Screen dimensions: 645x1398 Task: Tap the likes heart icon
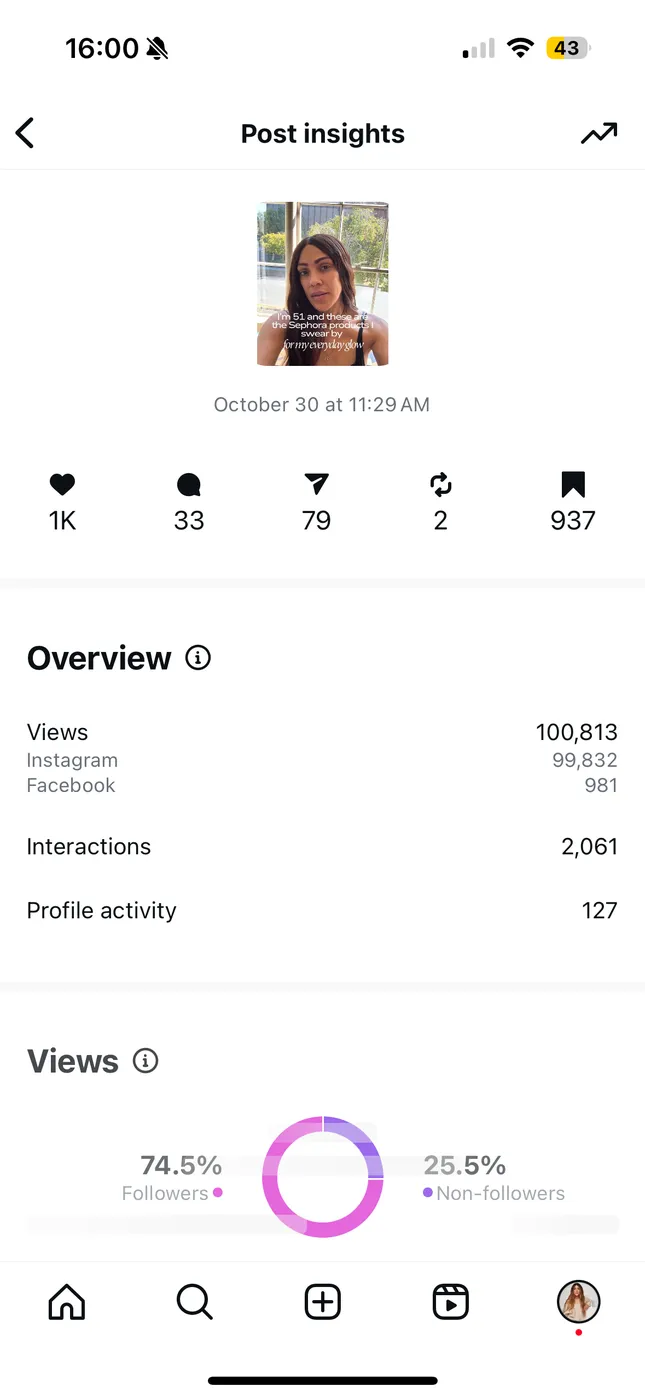tap(62, 485)
